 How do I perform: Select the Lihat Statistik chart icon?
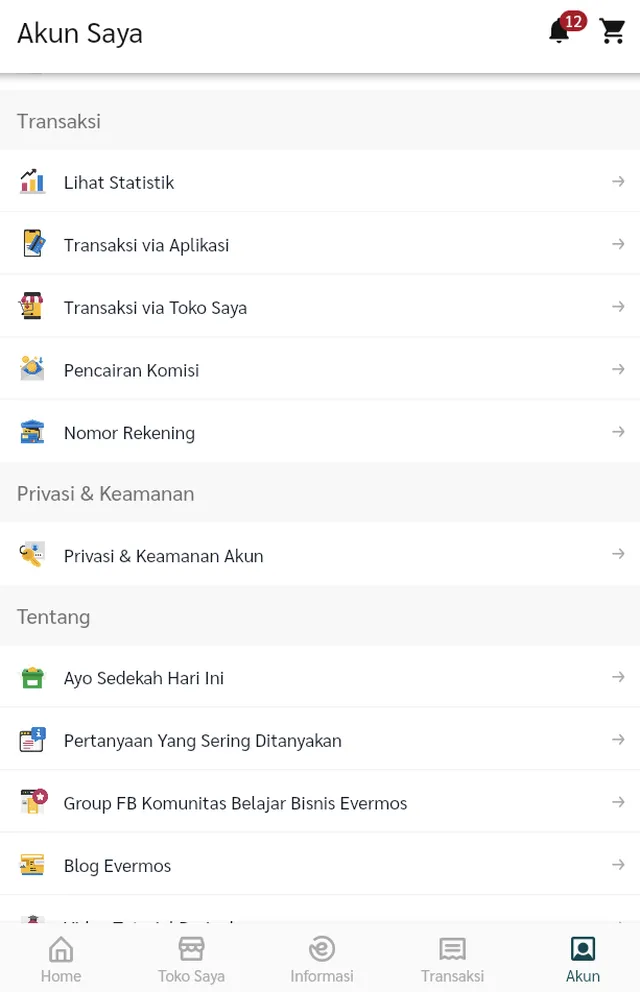[31, 182]
